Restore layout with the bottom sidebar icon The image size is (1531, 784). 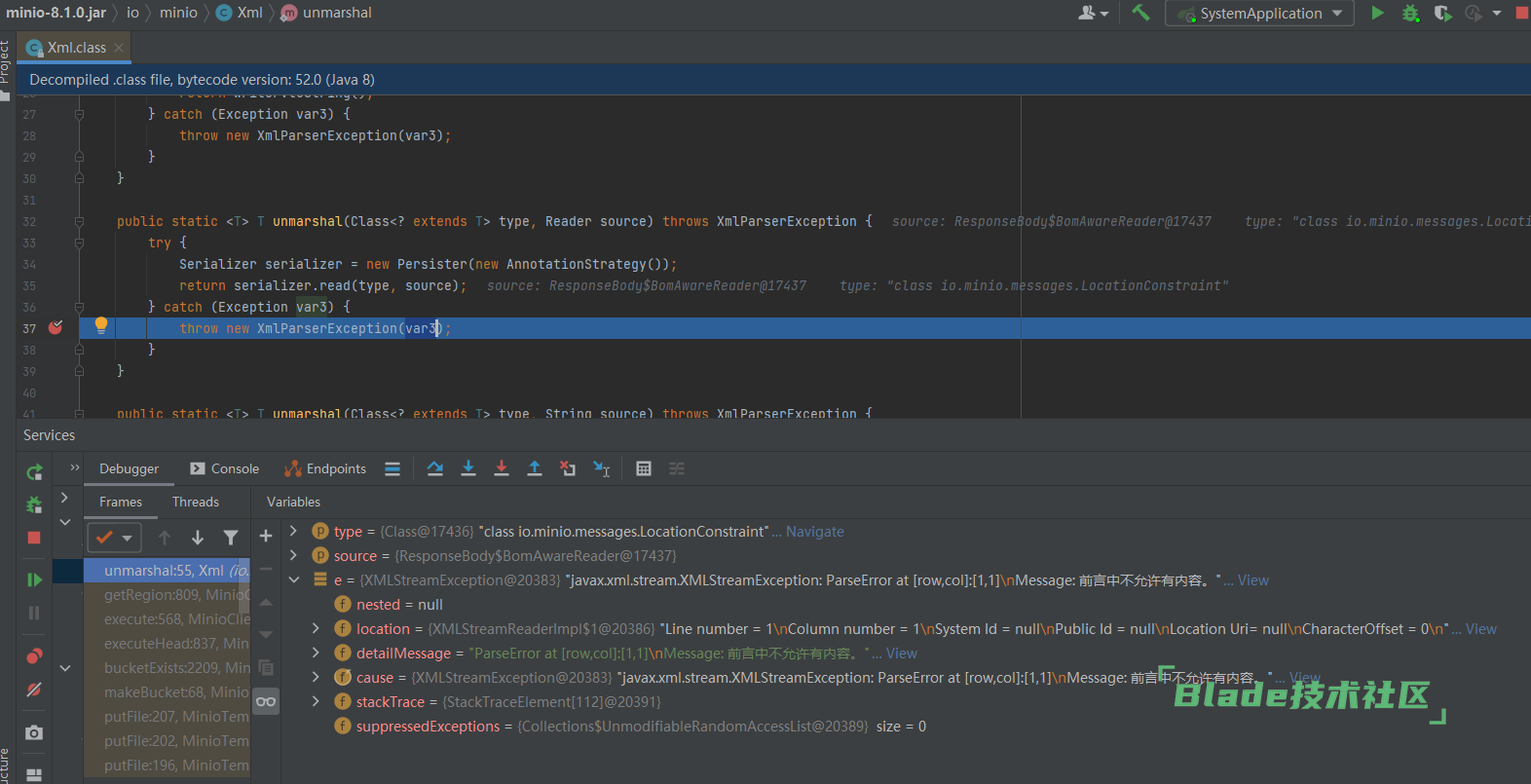click(34, 775)
